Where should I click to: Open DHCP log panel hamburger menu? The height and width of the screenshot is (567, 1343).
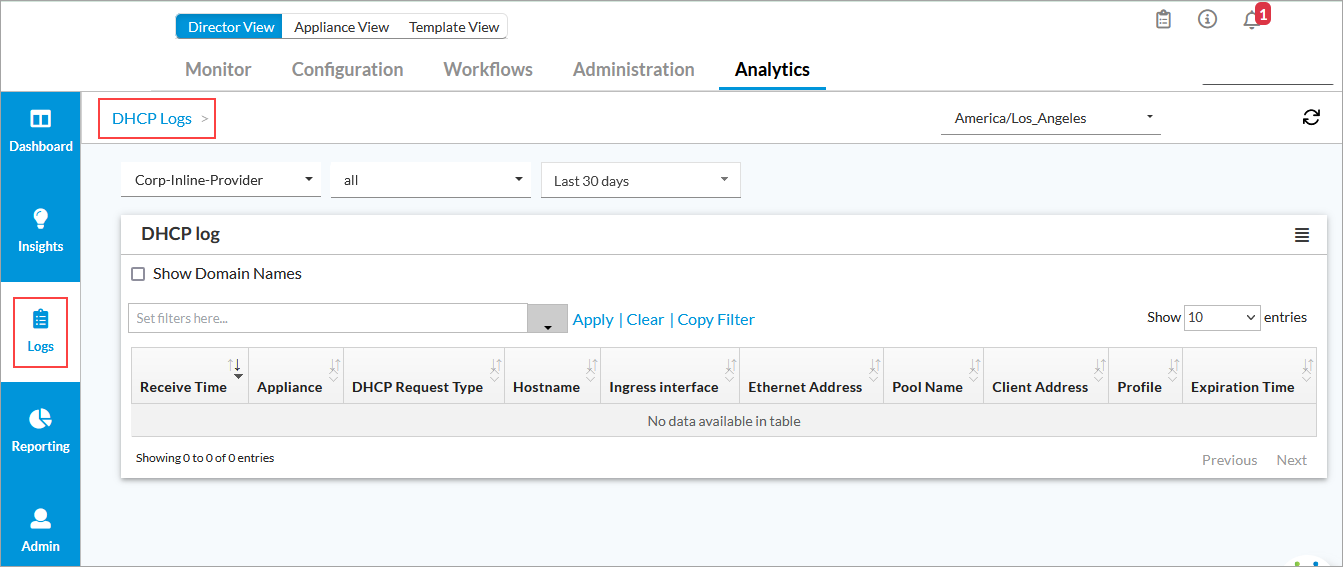[1301, 235]
